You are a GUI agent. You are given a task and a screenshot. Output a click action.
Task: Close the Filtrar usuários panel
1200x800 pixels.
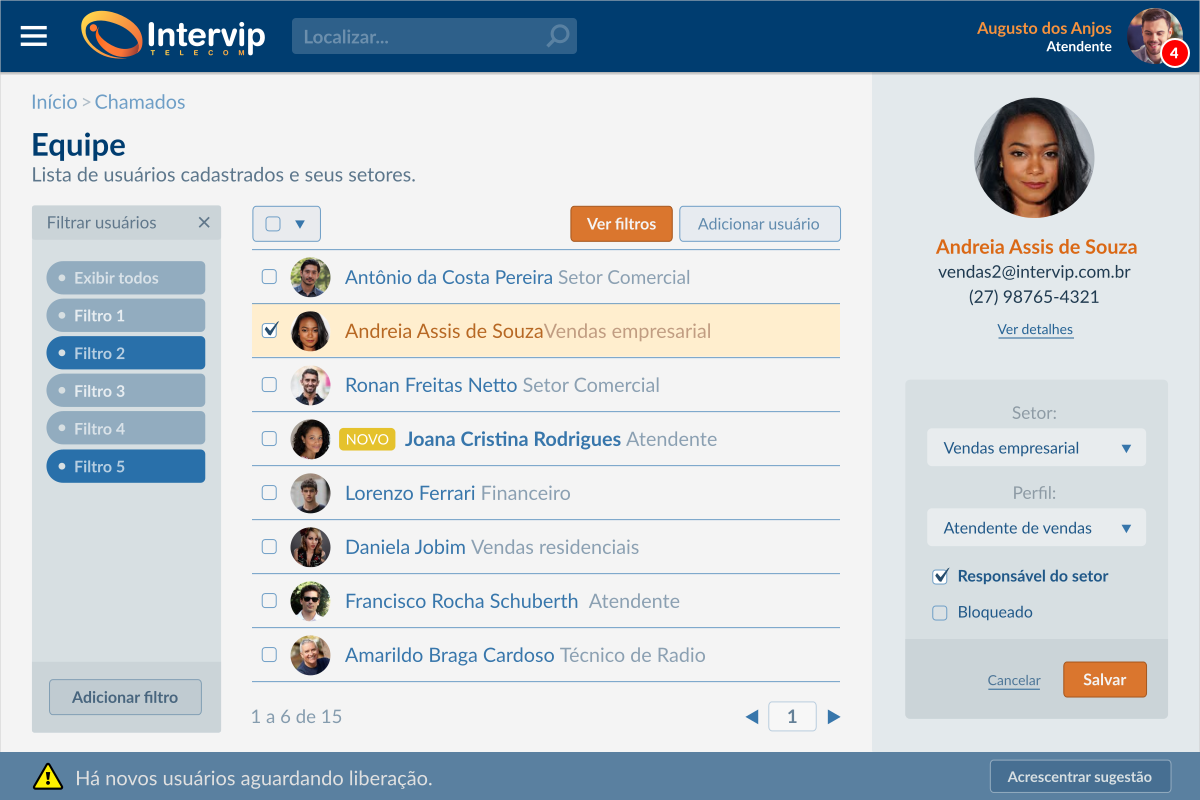coord(204,223)
